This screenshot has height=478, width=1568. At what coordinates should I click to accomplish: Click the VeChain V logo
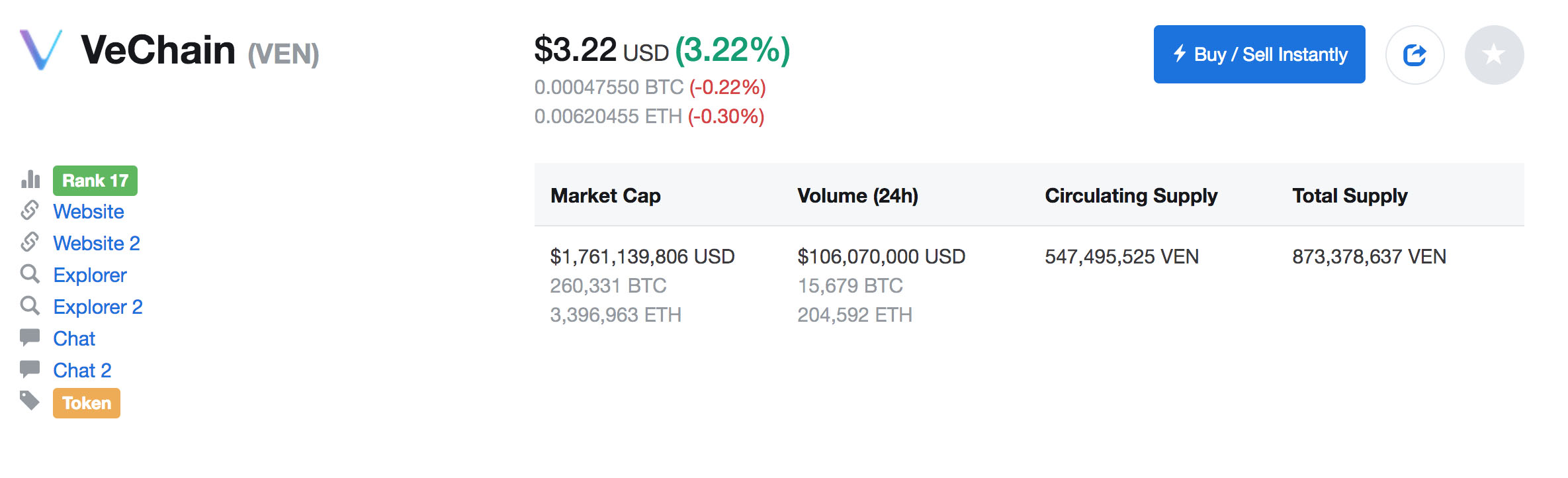[x=41, y=50]
